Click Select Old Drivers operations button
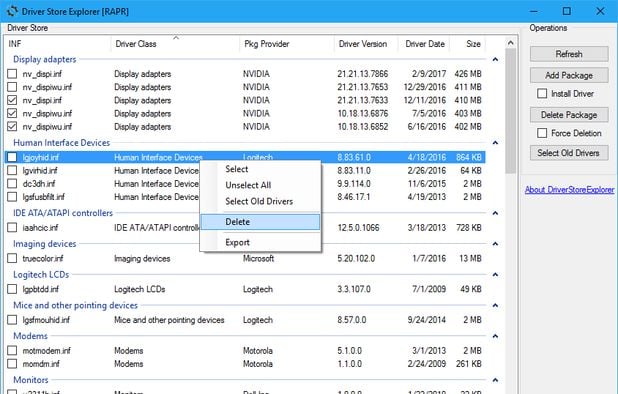The width and height of the screenshot is (618, 394). click(569, 153)
